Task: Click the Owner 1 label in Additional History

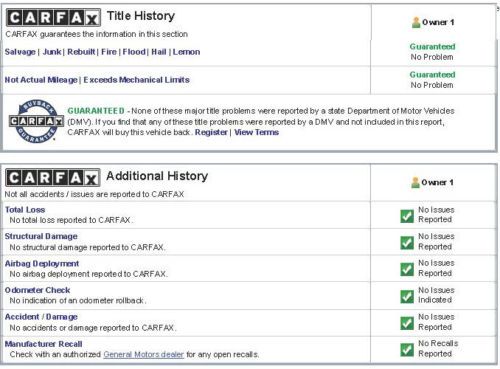Action: 437,182
